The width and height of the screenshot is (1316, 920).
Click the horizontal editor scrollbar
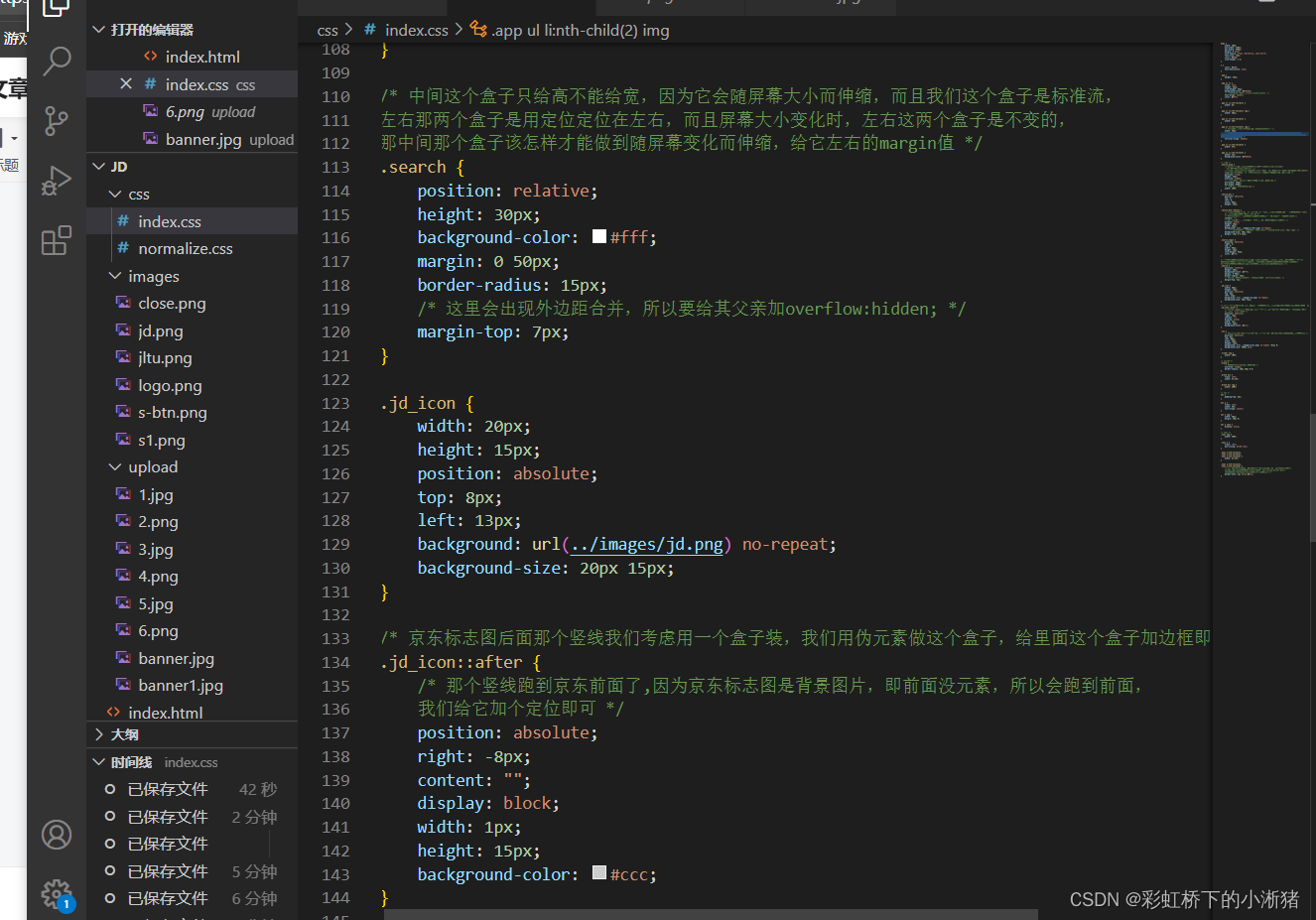click(x=711, y=914)
